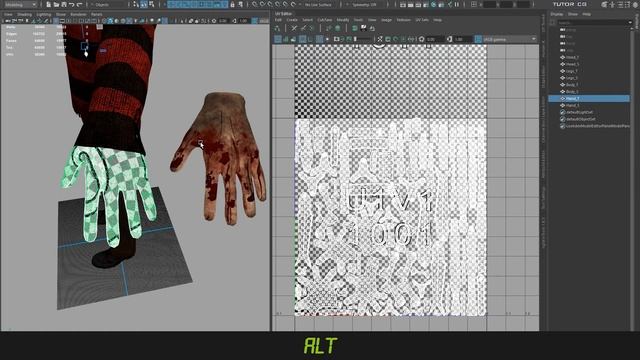
Task: Select by object type mode icon
Action: coord(144,4)
